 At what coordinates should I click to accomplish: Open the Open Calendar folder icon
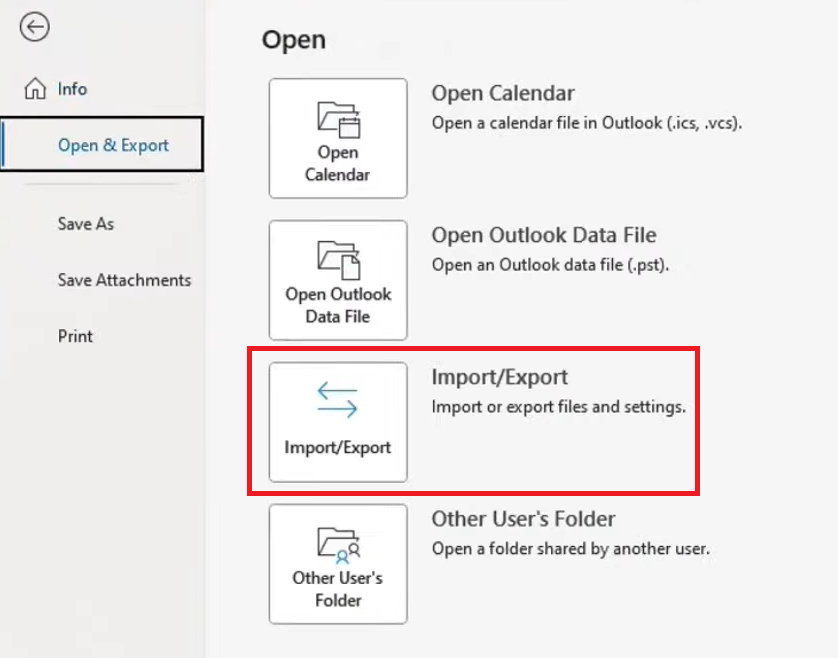338,118
